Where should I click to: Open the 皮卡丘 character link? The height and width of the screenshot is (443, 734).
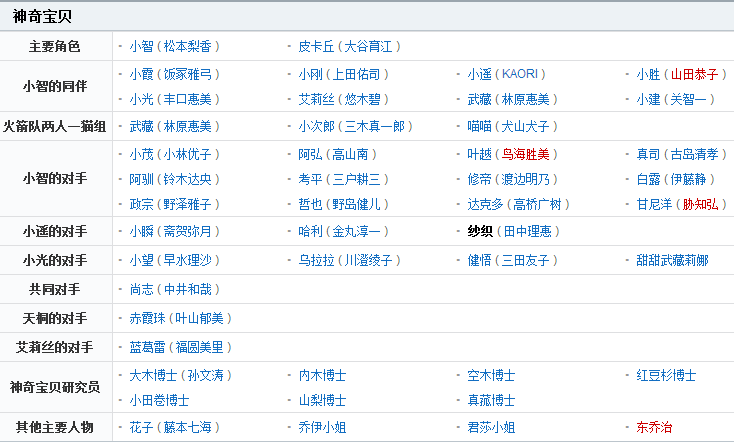[x=316, y=46]
